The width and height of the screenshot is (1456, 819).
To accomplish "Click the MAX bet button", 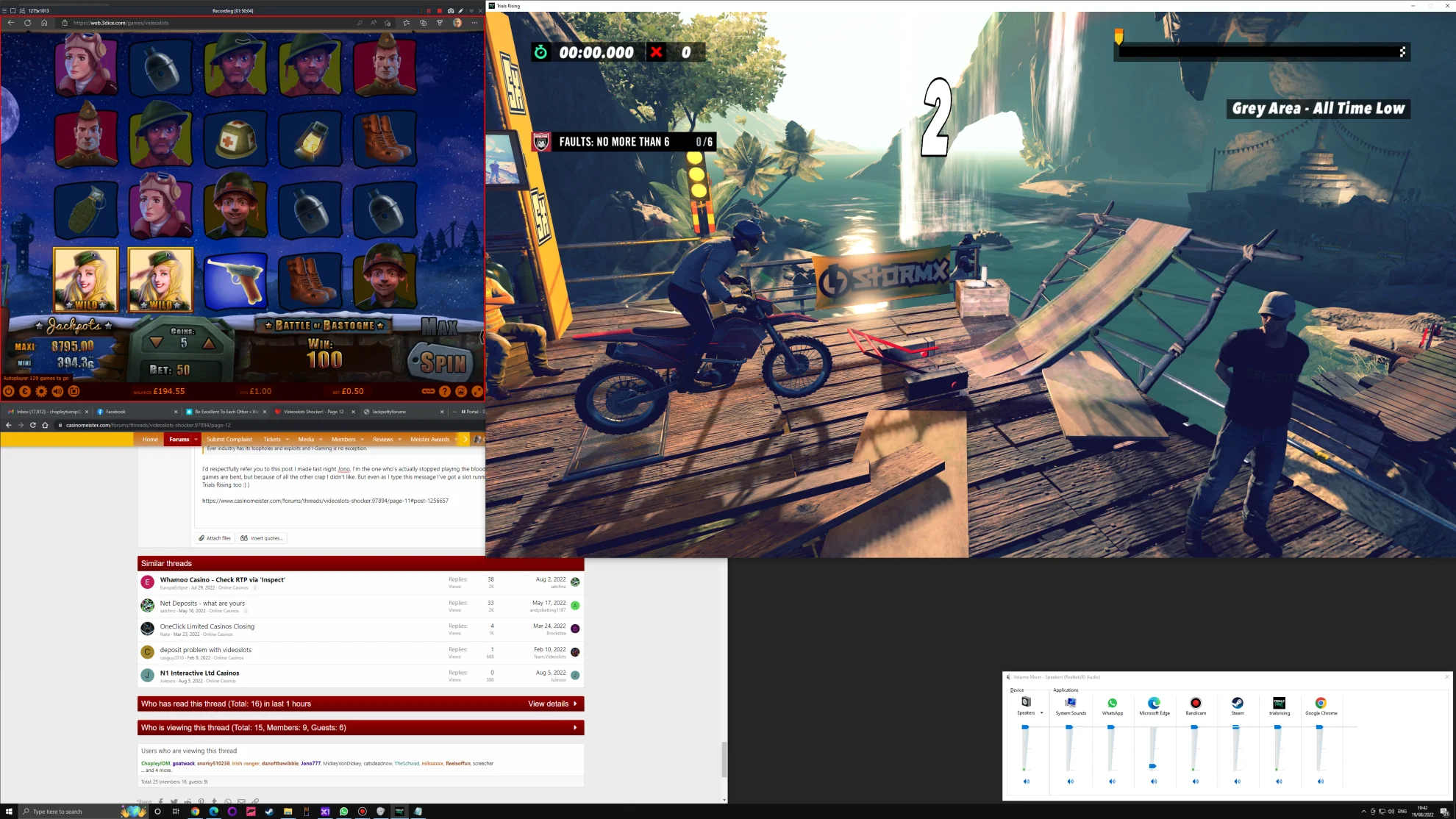I will click(x=439, y=326).
